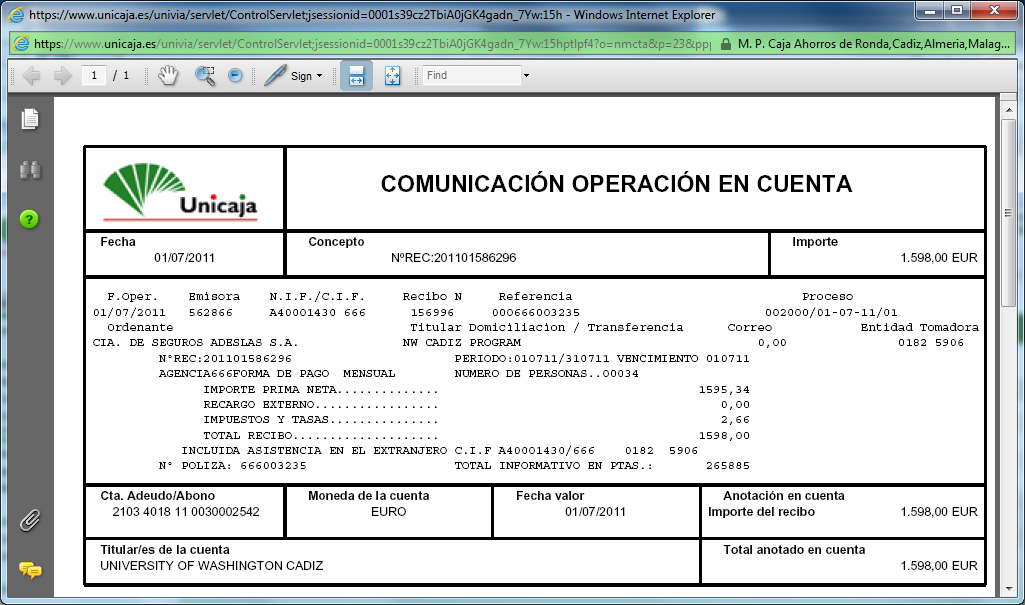The image size is (1025, 605).
Task: Click the 'Importe' header label
Action: point(815,242)
